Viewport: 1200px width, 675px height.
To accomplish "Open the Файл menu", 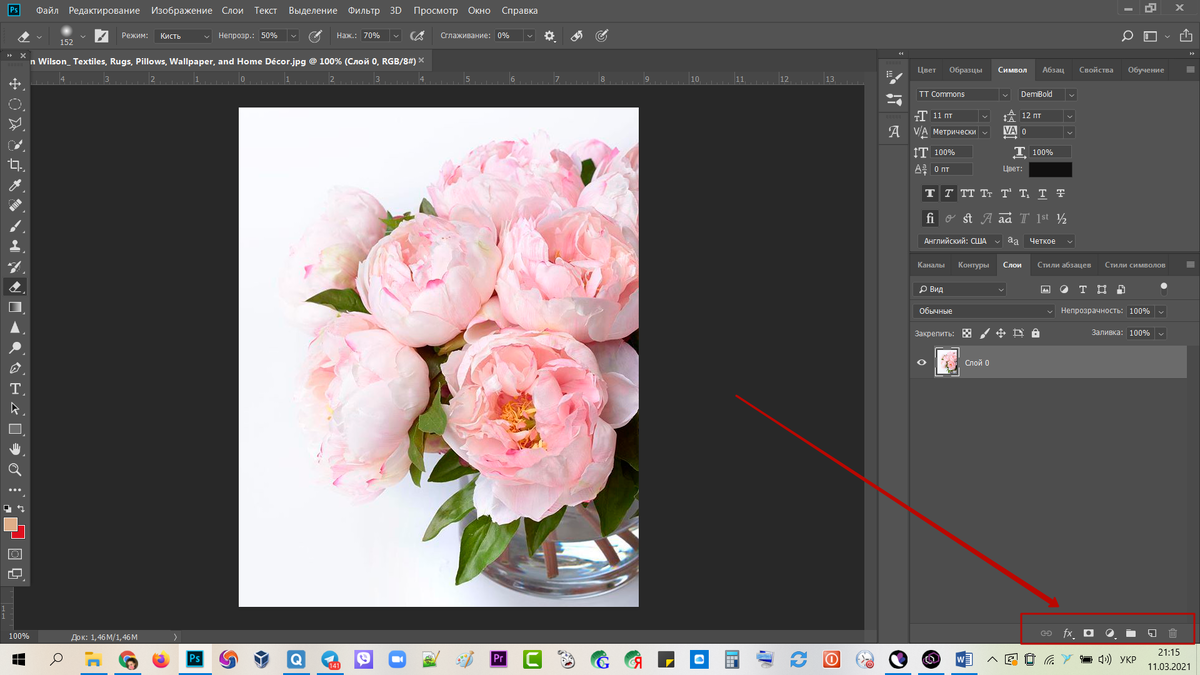I will (46, 10).
